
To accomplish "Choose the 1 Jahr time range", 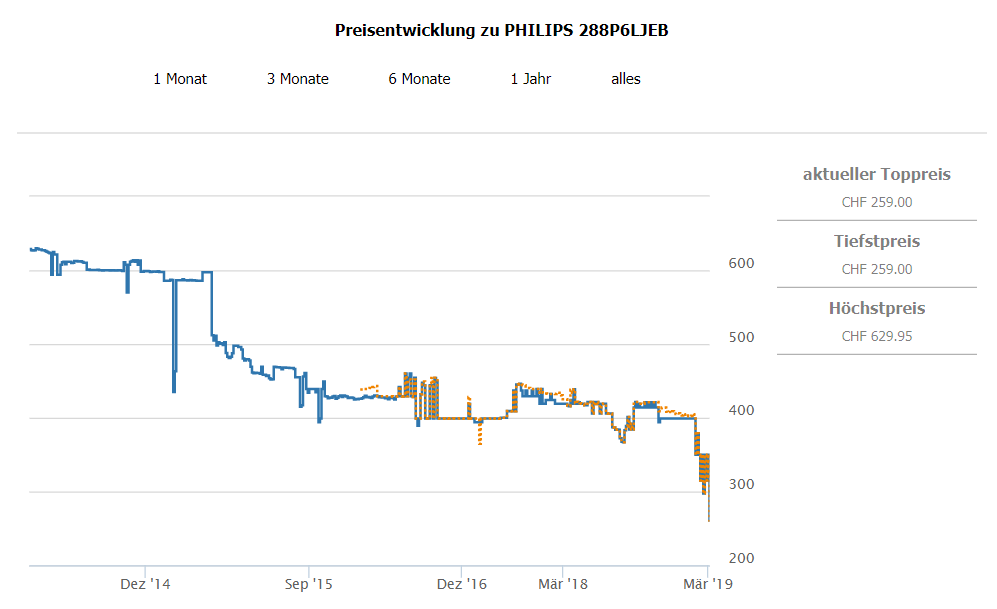I will [531, 79].
